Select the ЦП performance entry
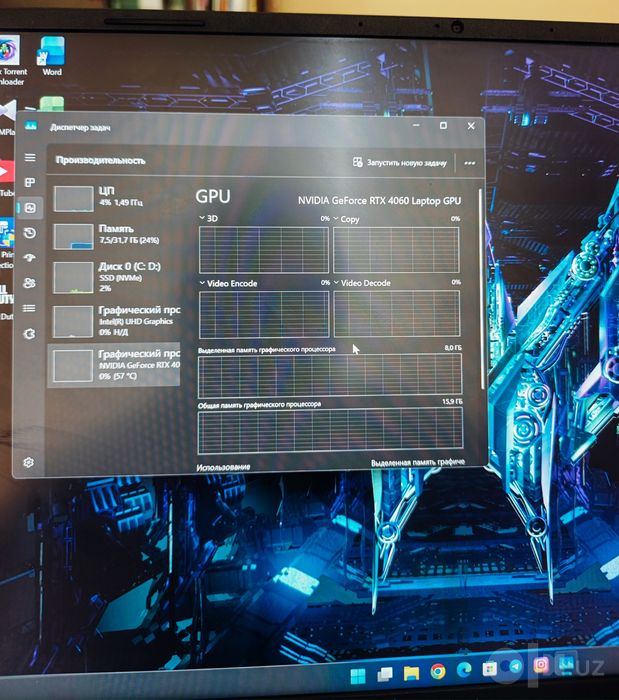619x700 pixels. [x=114, y=198]
